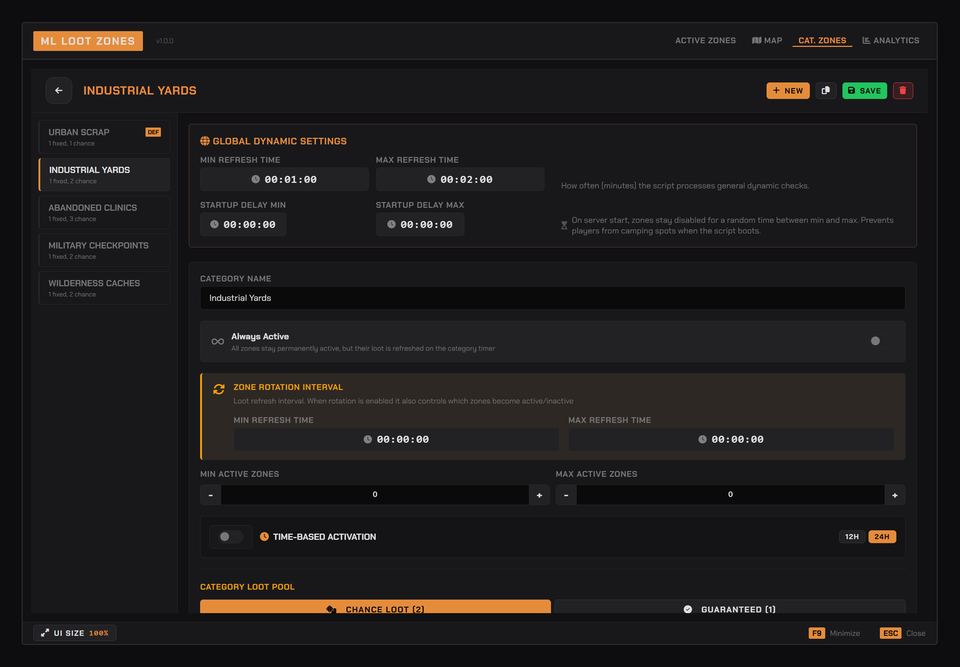Click the duplicate category icon button
Screen dimensions: 960x667
[825, 91]
